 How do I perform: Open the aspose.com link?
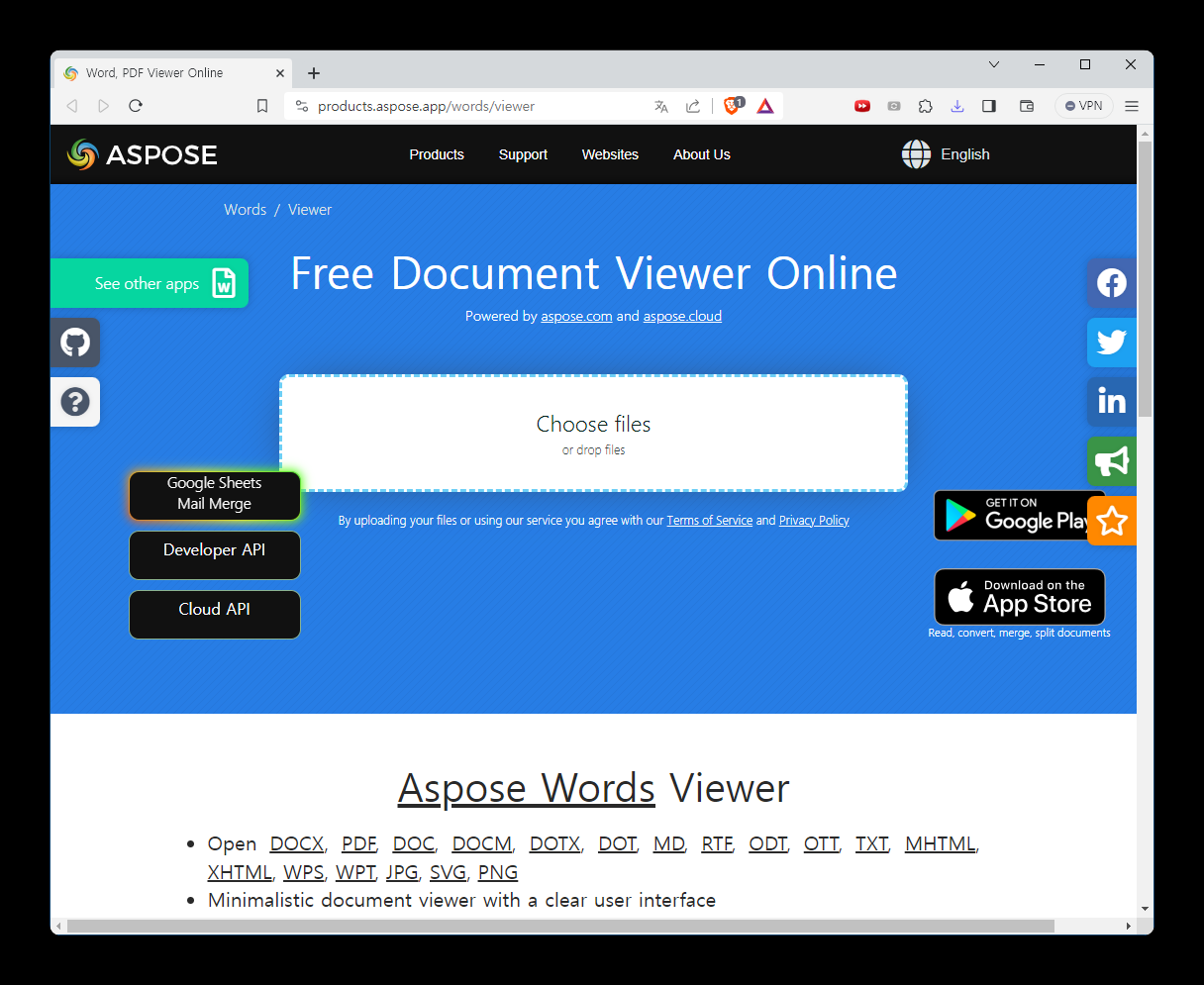click(576, 317)
